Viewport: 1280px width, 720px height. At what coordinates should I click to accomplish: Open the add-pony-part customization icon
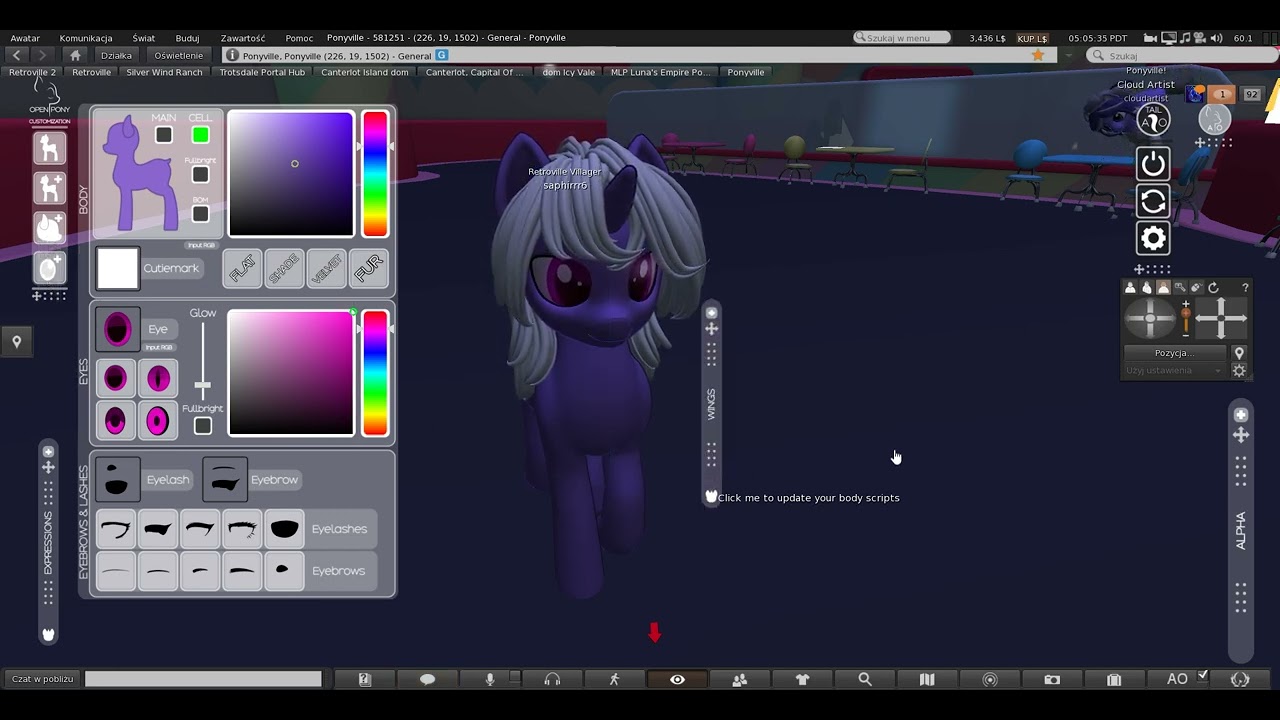(50, 188)
